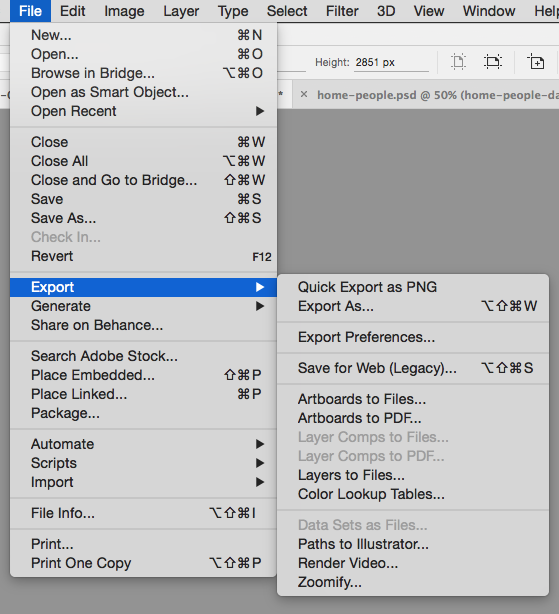This screenshot has height=614, width=559.
Task: Expand the Generate submenu
Action: point(143,306)
